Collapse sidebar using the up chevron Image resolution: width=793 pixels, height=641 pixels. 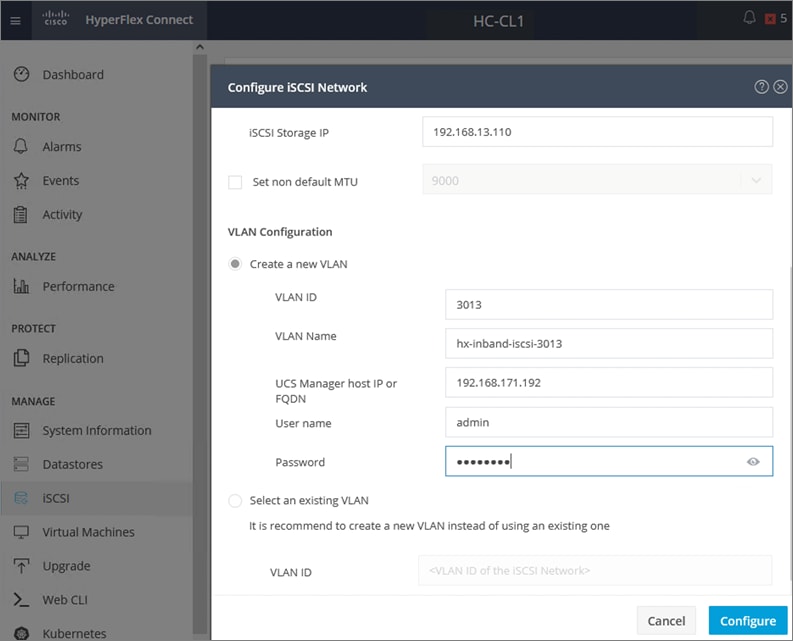(200, 47)
